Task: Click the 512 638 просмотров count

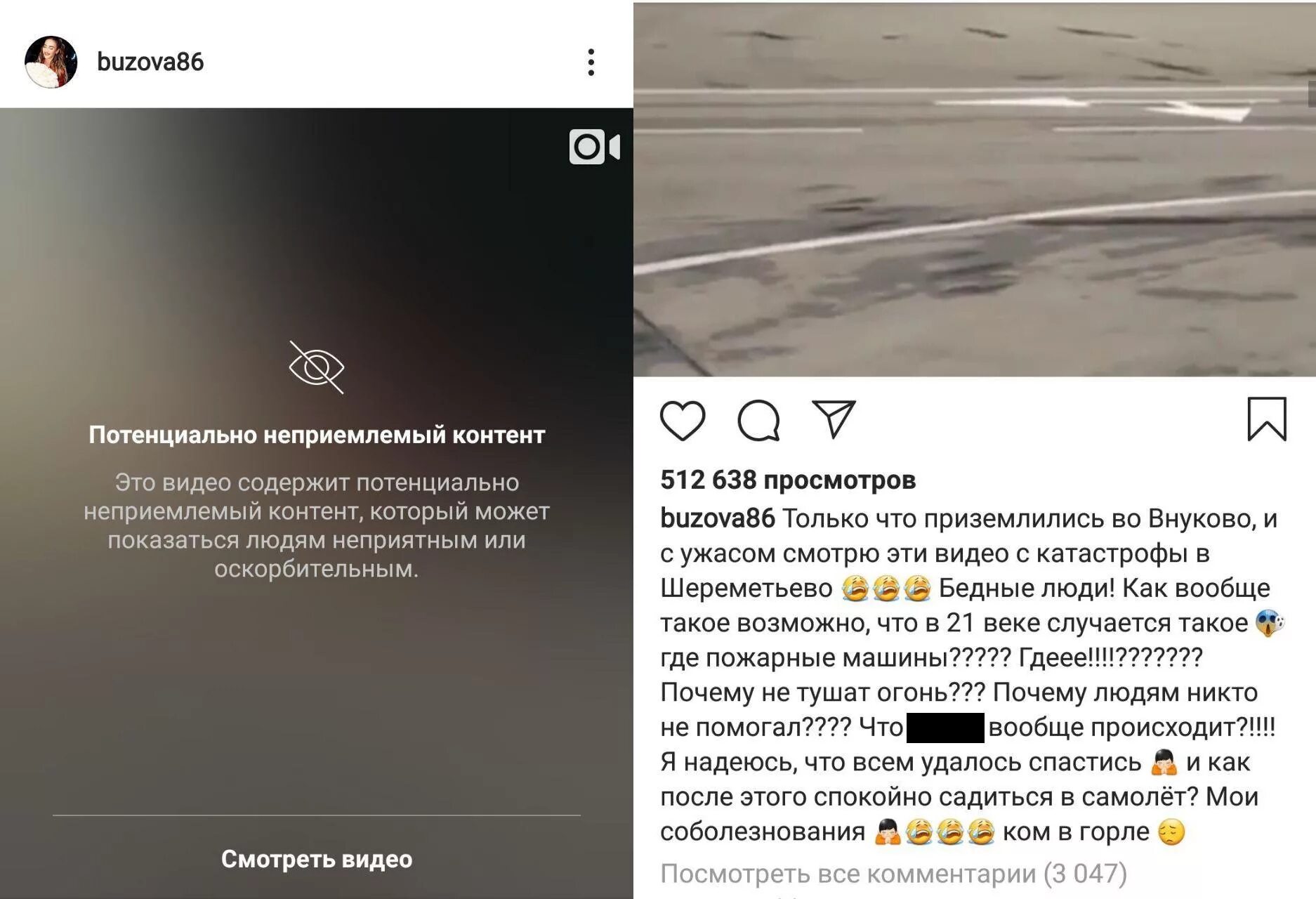Action: 788,480
